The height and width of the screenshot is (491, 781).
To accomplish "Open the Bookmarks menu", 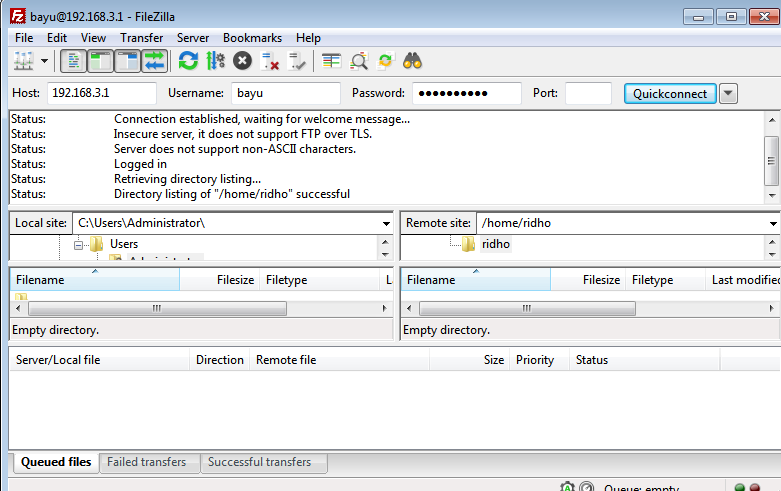I will pos(252,38).
